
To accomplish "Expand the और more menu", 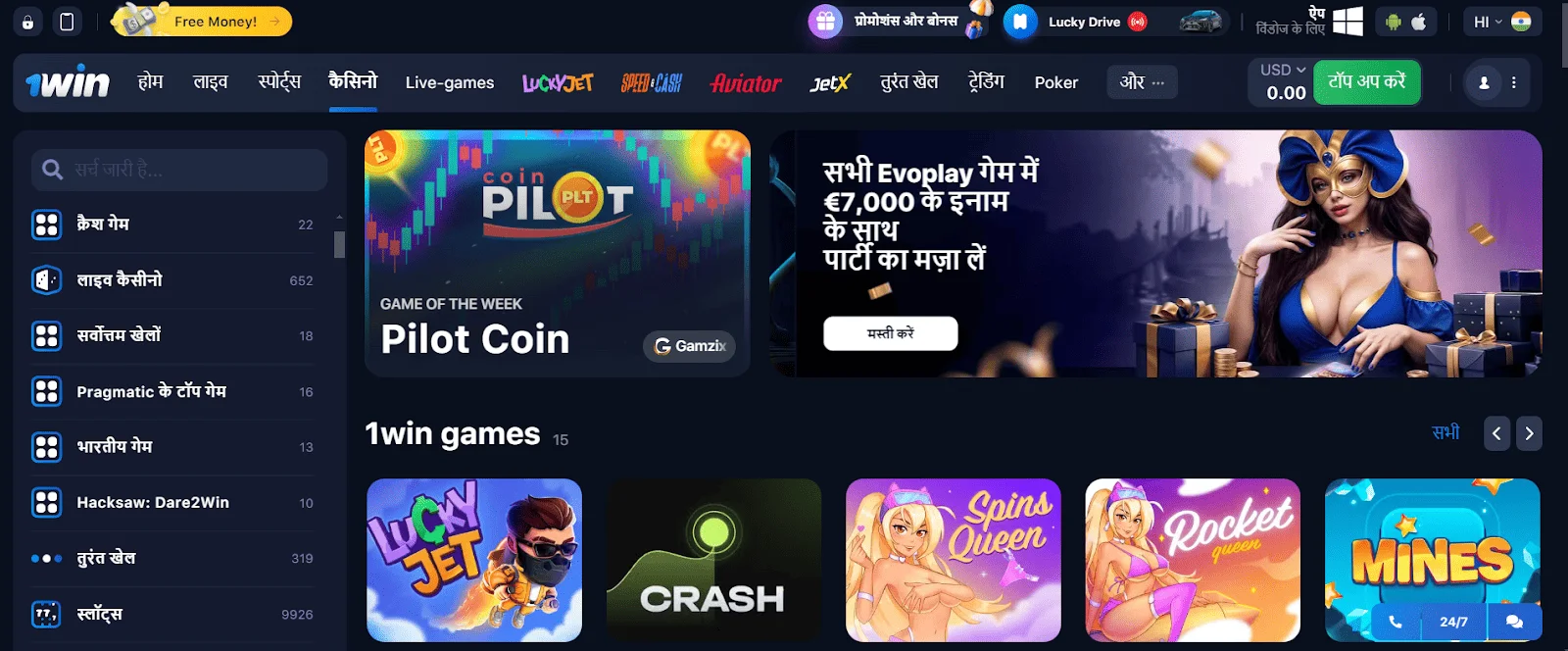I will [1142, 82].
